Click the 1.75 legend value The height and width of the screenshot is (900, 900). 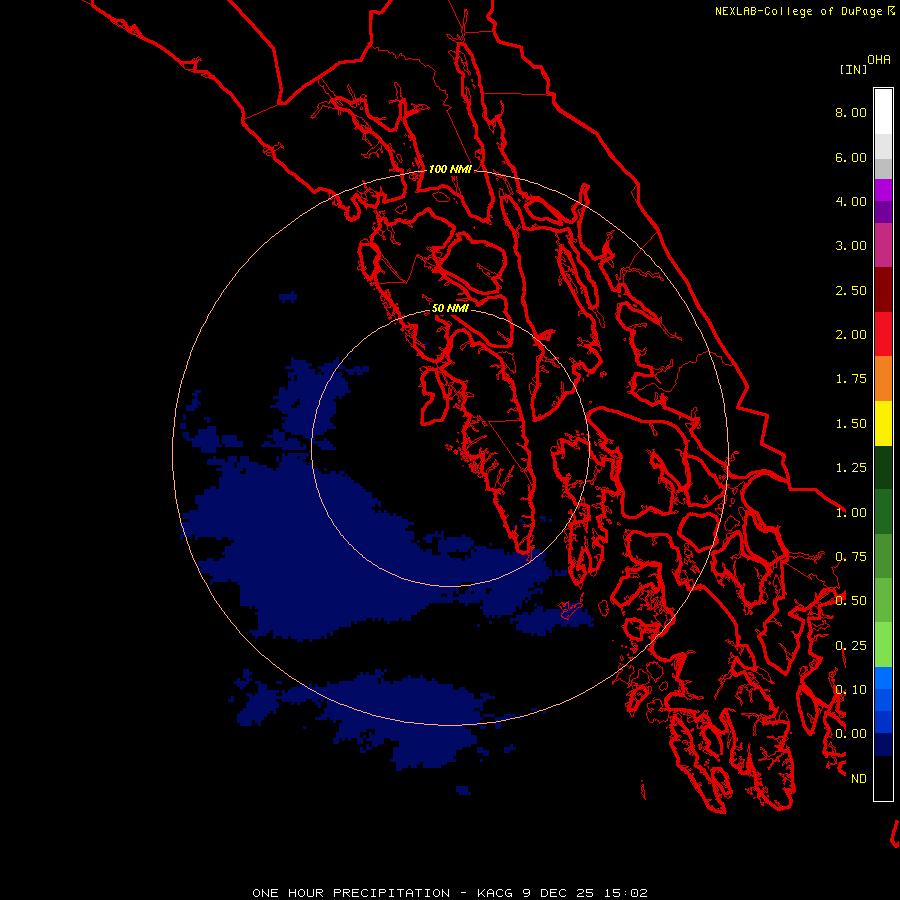(x=851, y=379)
